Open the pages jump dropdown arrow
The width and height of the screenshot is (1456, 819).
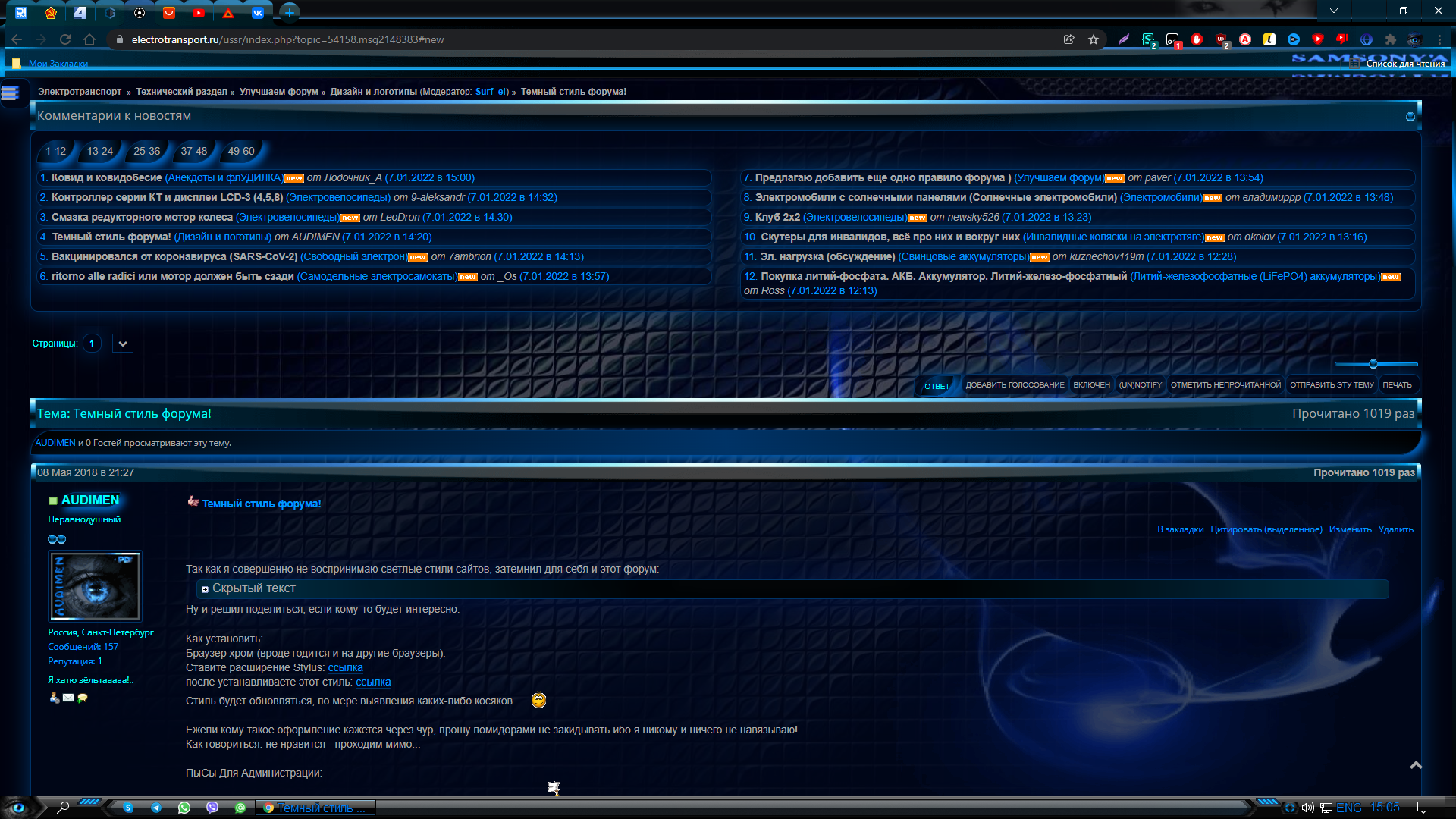123,344
